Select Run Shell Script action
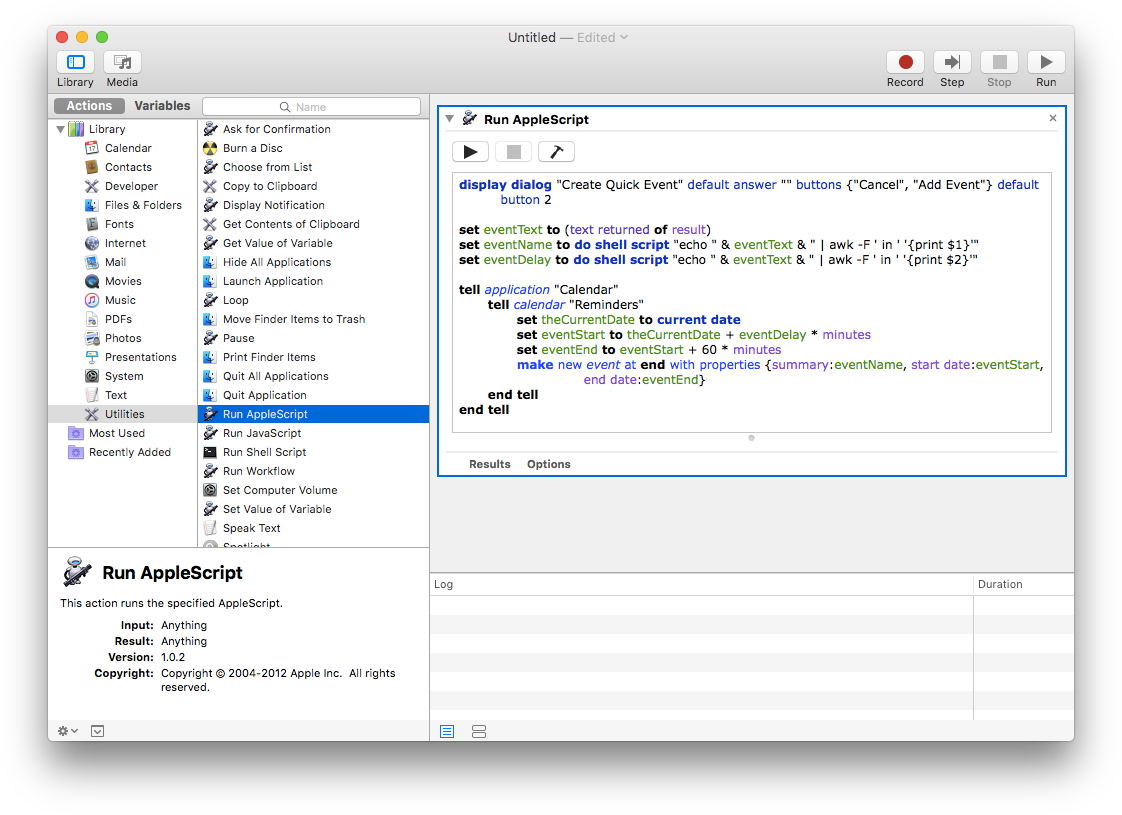 [264, 452]
